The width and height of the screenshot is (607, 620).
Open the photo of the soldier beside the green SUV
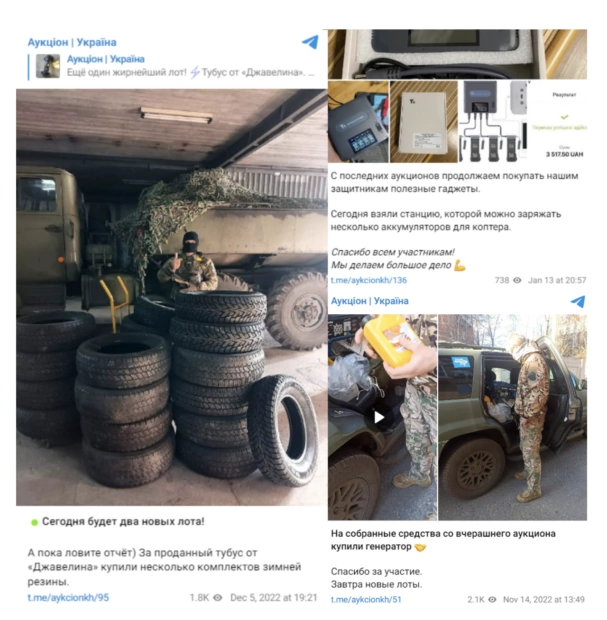coord(512,417)
